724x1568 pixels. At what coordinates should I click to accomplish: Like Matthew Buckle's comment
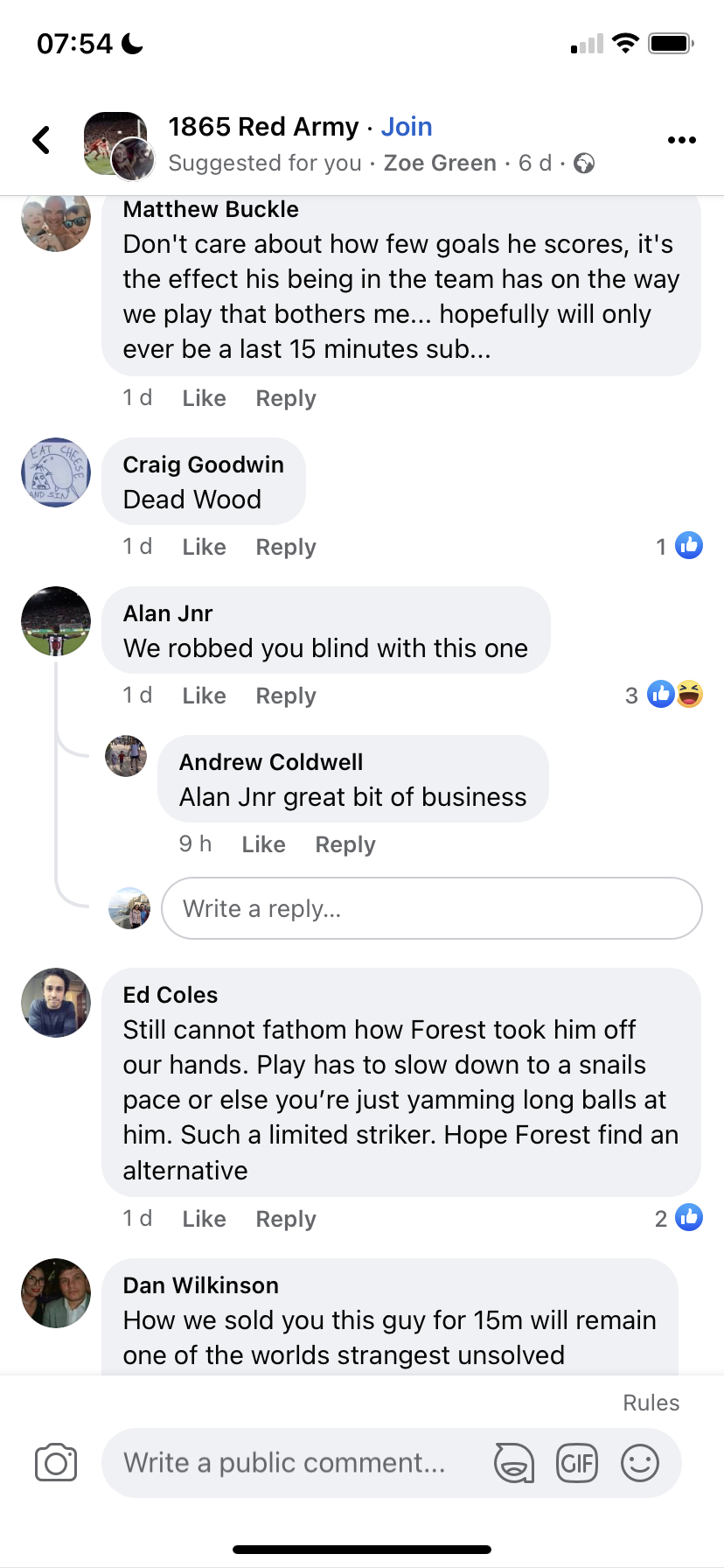point(204,398)
